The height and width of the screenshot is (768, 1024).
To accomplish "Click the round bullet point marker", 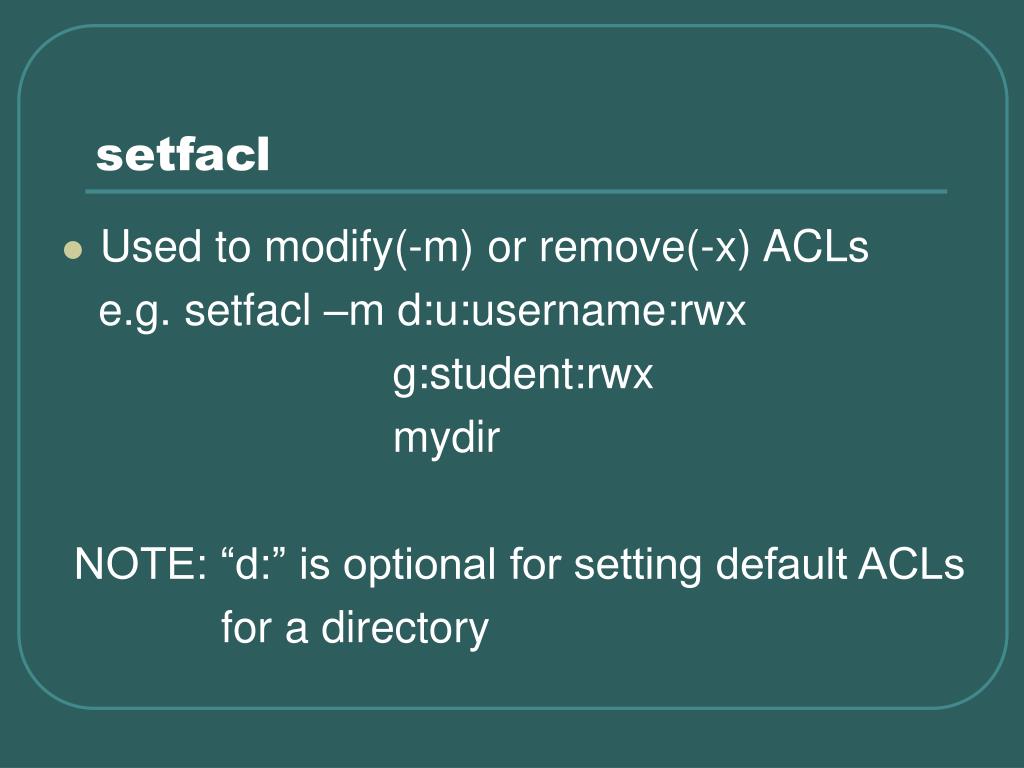I will [73, 250].
